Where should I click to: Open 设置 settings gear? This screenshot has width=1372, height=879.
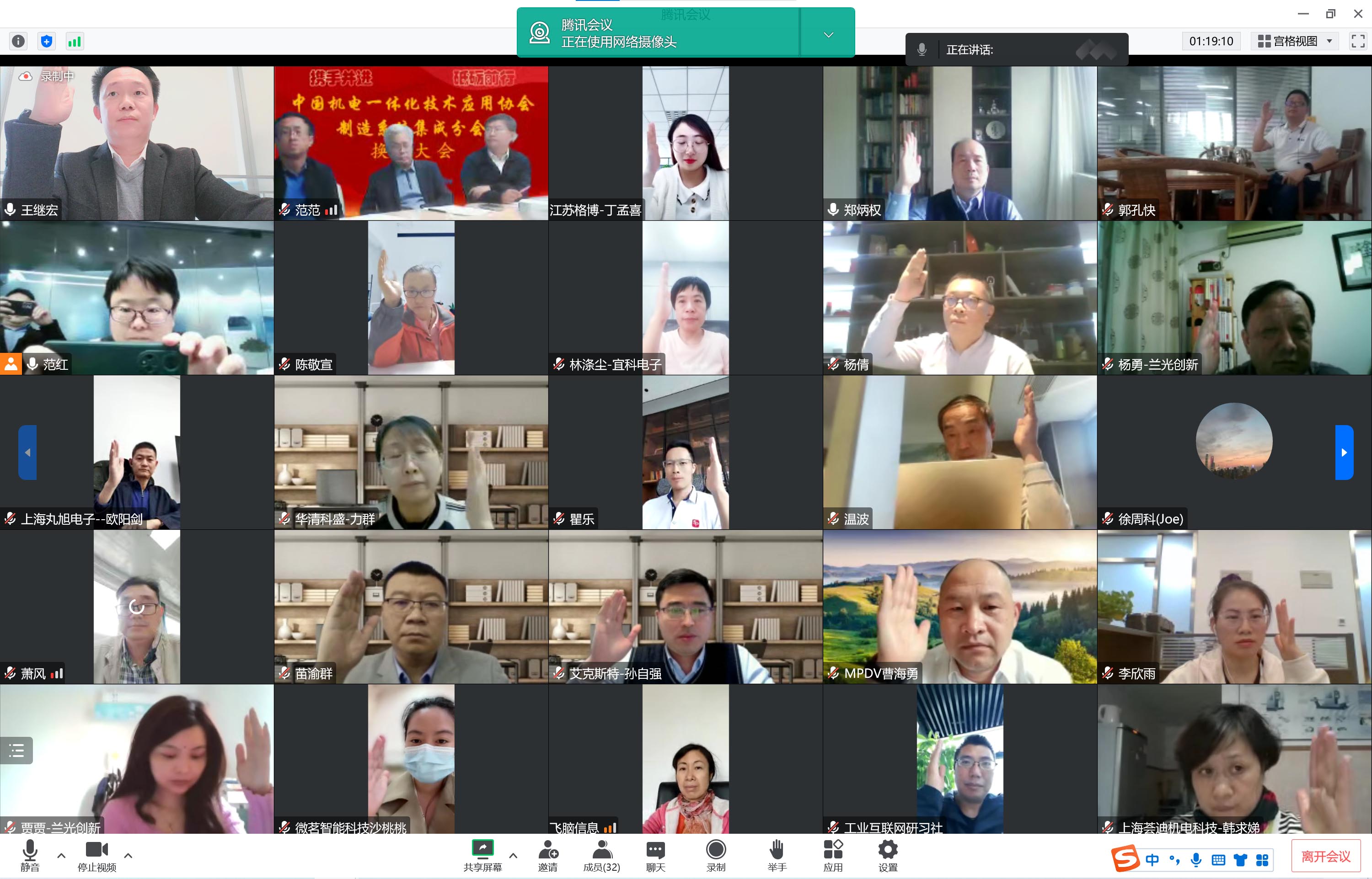click(x=888, y=855)
